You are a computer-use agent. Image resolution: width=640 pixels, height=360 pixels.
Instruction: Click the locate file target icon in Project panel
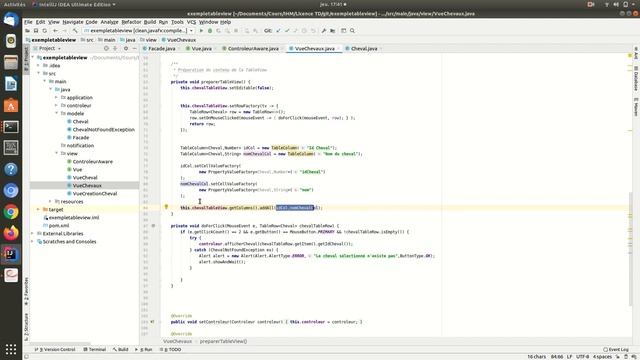(106, 49)
